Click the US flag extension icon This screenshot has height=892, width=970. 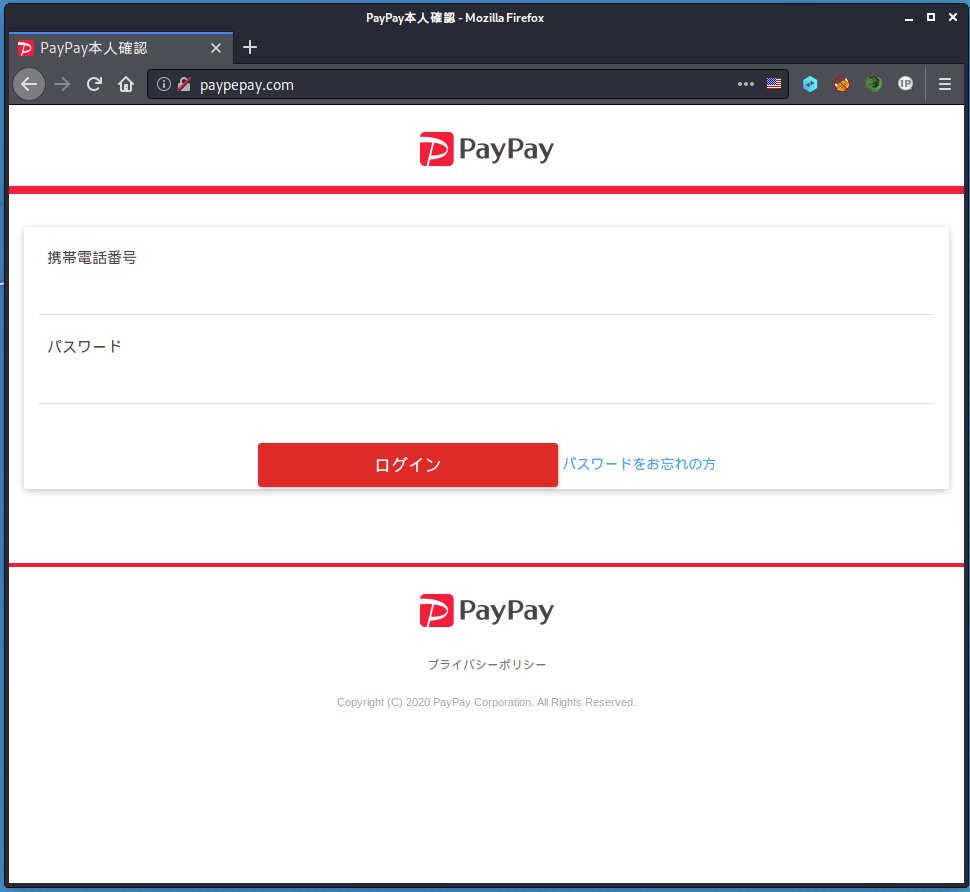pyautogui.click(x=774, y=84)
